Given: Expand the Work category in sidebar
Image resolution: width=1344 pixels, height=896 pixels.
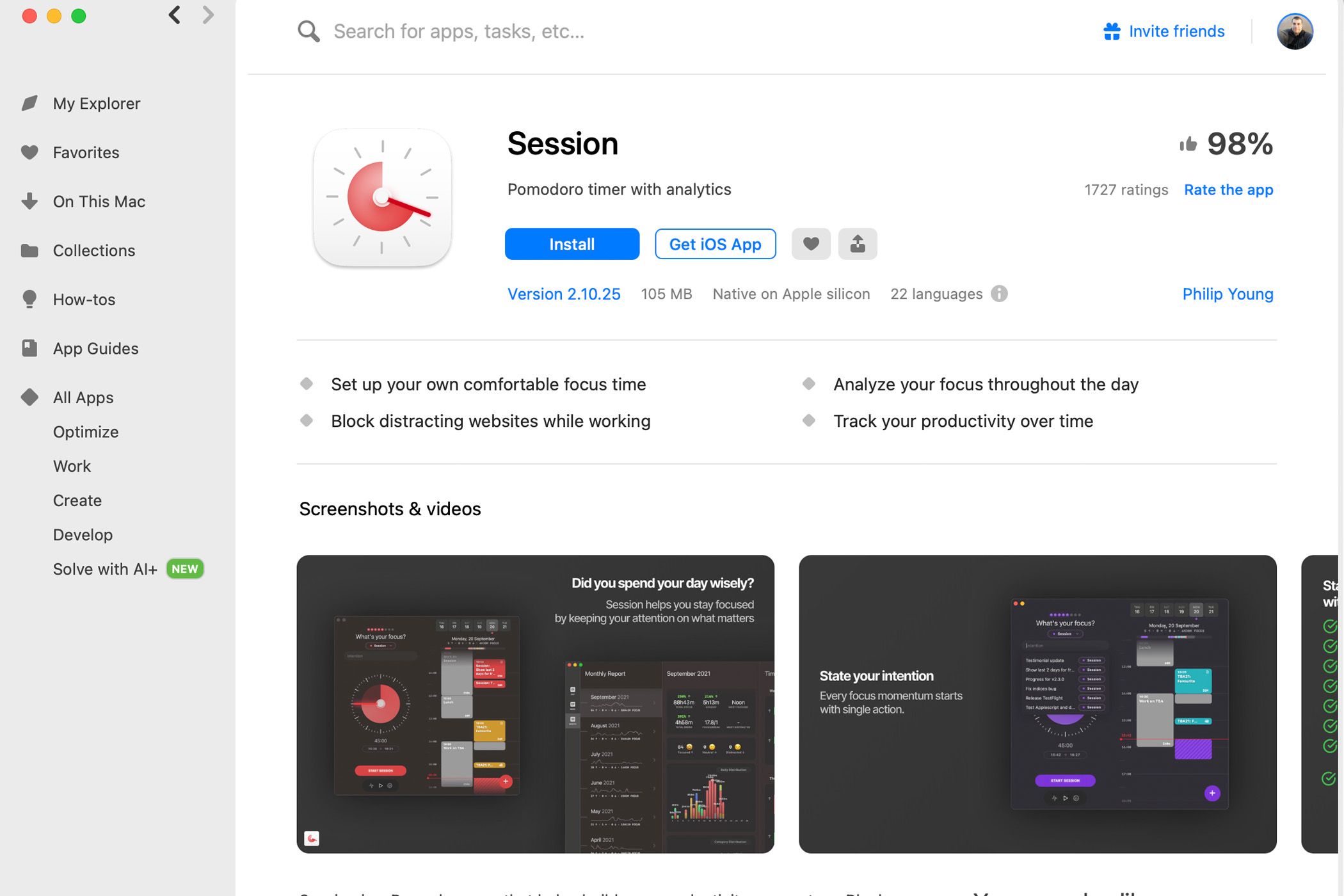Looking at the screenshot, I should click(72, 466).
